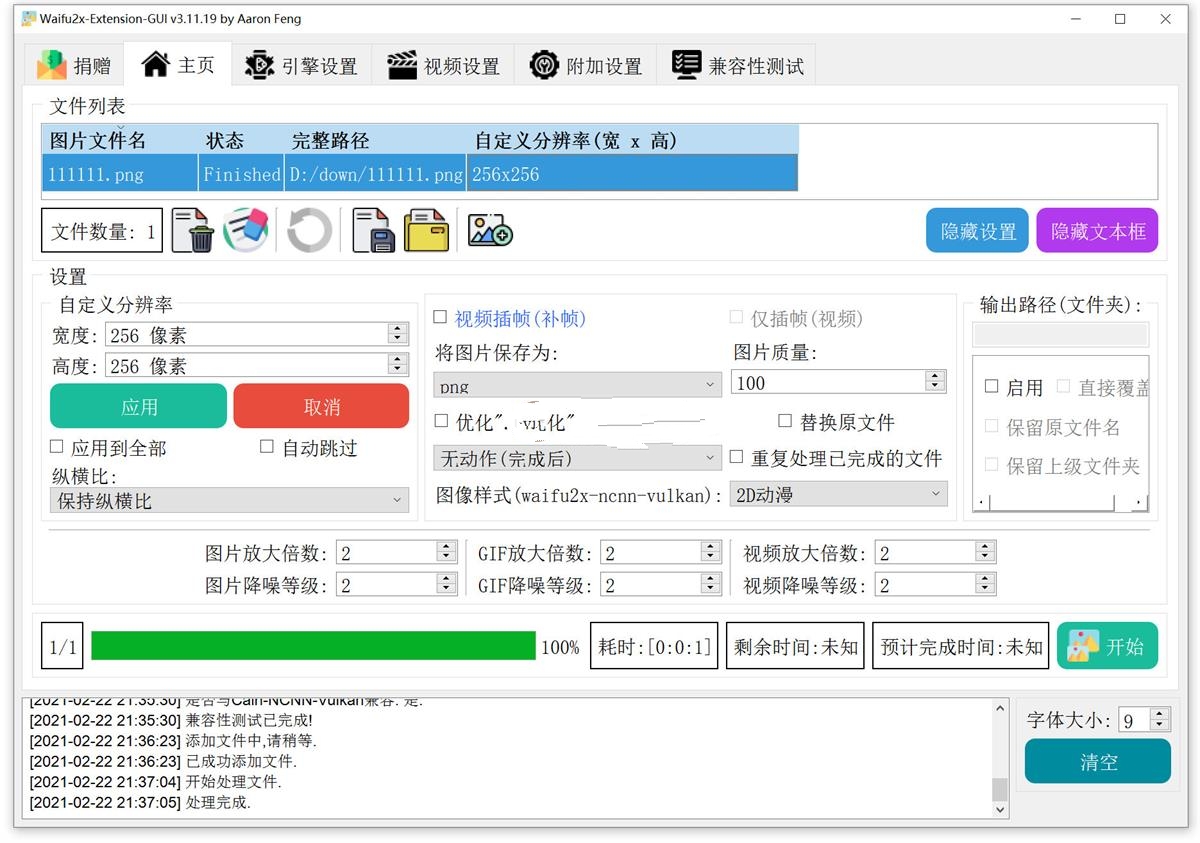Screen dimensions: 1200x843
Task: Increase 图片质量 with the up stepper arrow
Action: 935,376
